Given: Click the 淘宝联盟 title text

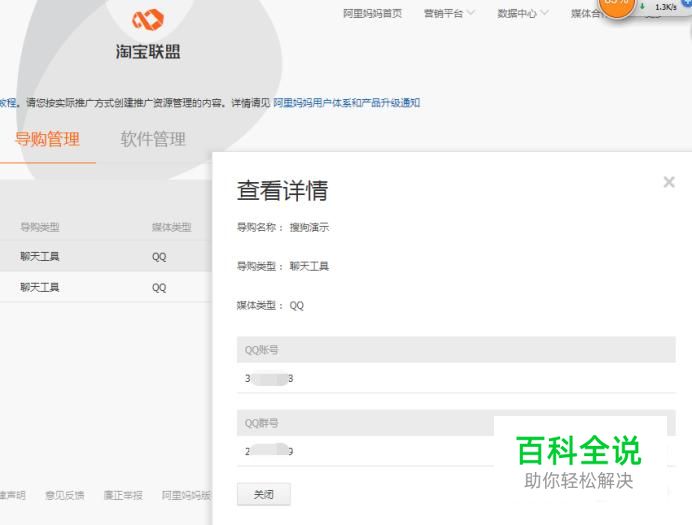Looking at the screenshot, I should (148, 52).
